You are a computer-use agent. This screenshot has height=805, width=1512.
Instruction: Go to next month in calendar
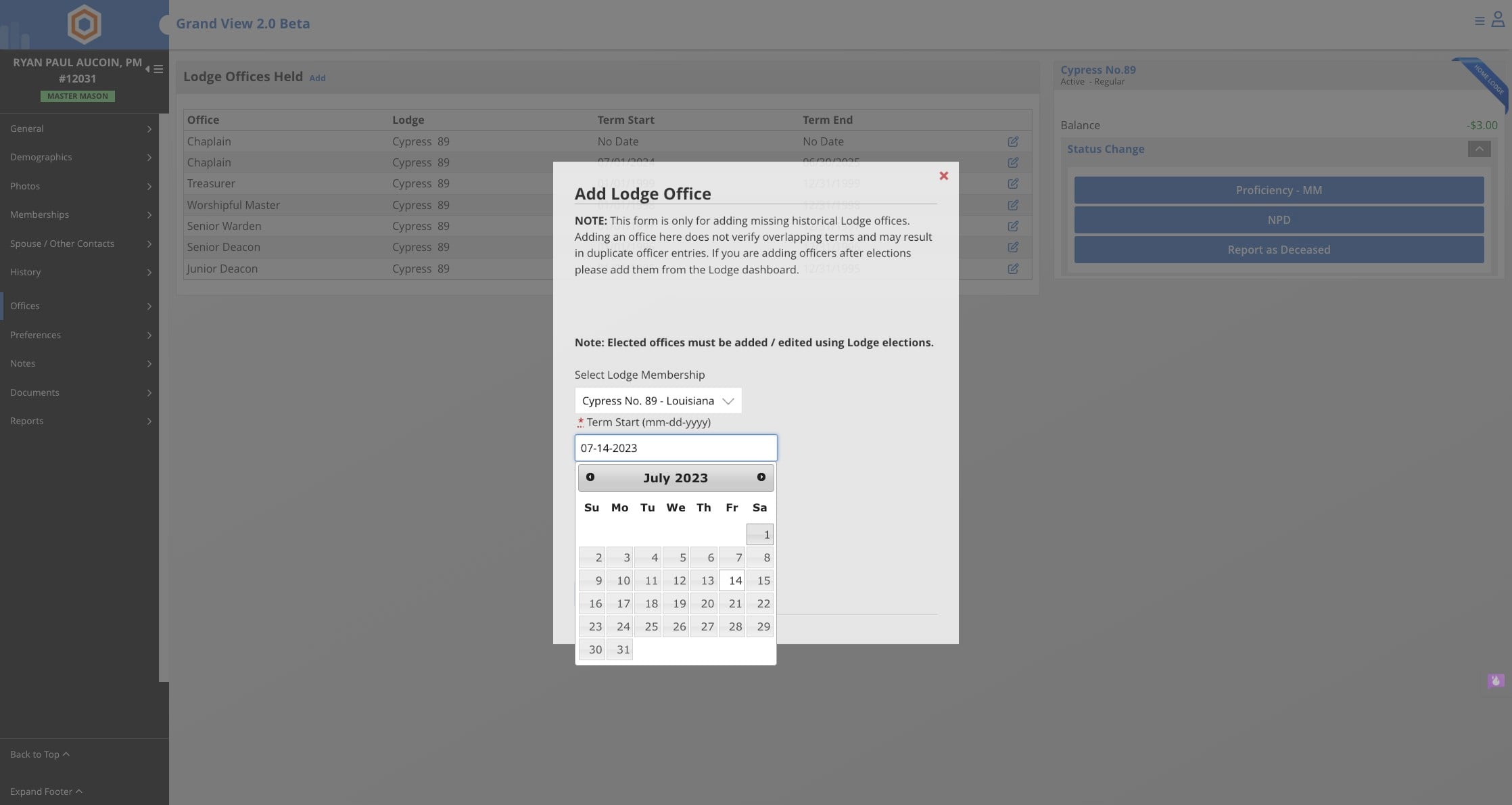pyautogui.click(x=761, y=478)
